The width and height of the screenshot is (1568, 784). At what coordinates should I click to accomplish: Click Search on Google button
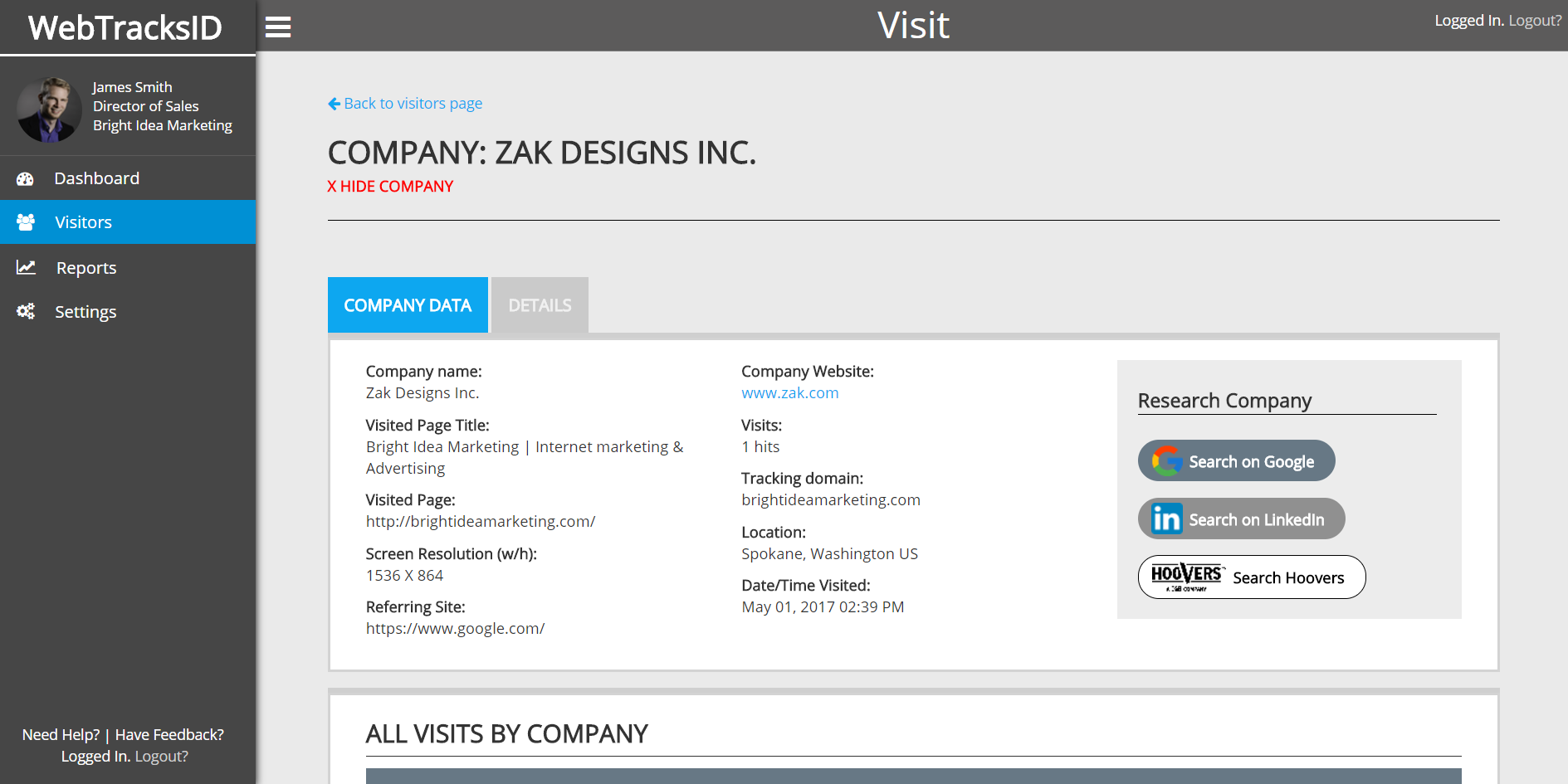(1237, 460)
